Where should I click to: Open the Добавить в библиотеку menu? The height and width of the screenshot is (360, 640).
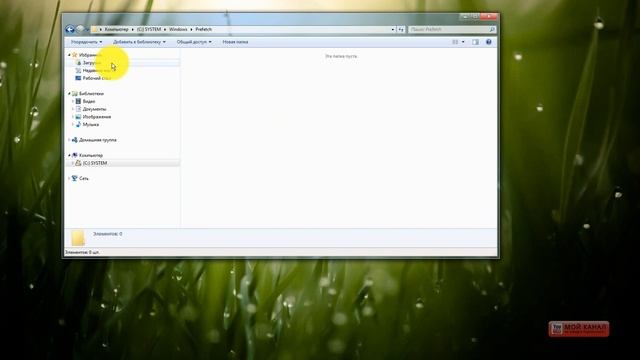pos(139,42)
